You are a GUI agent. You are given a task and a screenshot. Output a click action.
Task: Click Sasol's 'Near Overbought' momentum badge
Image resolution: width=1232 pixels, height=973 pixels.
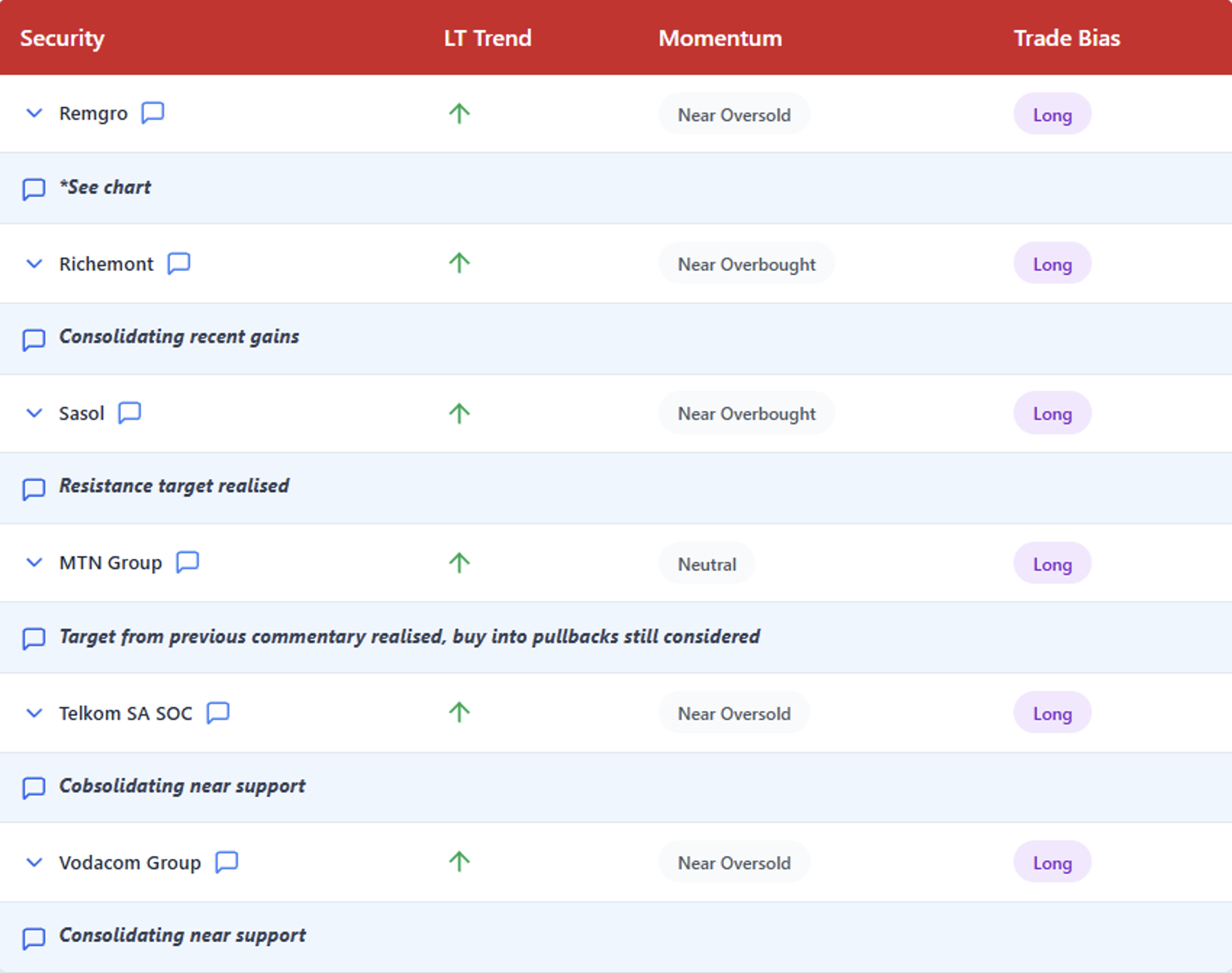[747, 413]
